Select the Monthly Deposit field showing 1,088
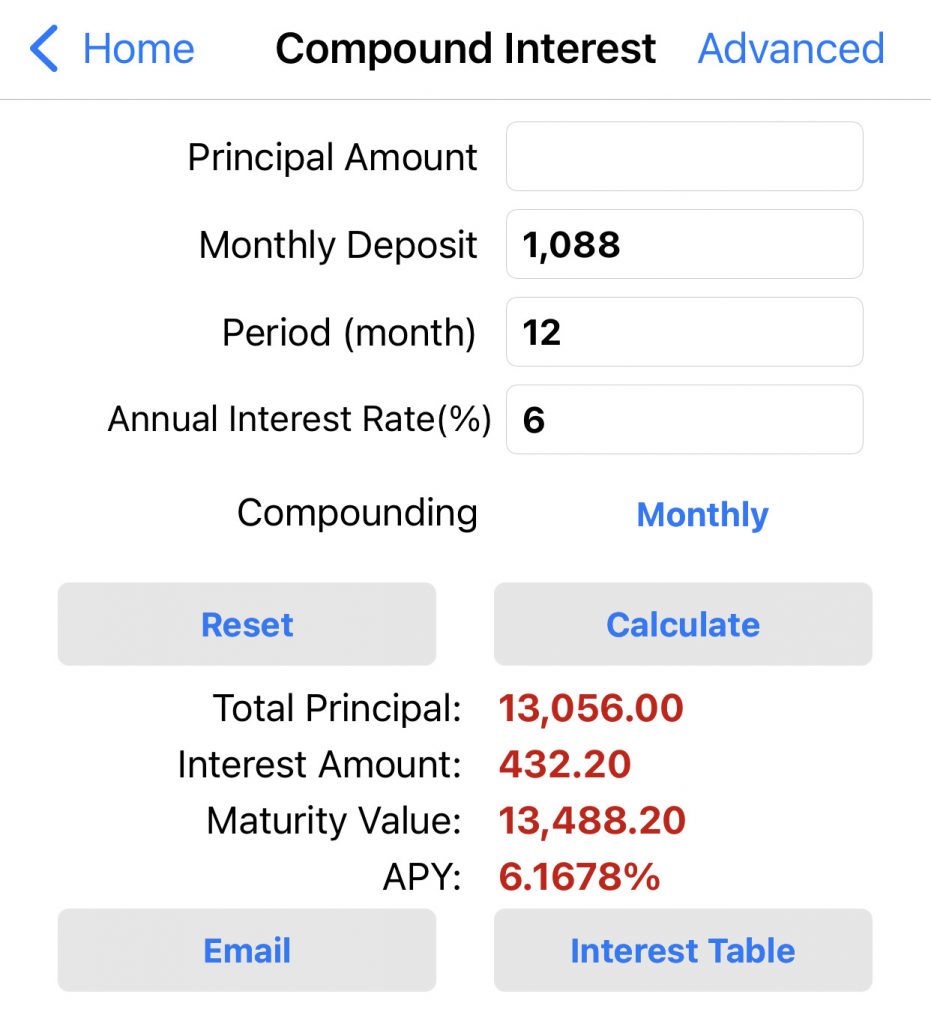 coord(684,245)
